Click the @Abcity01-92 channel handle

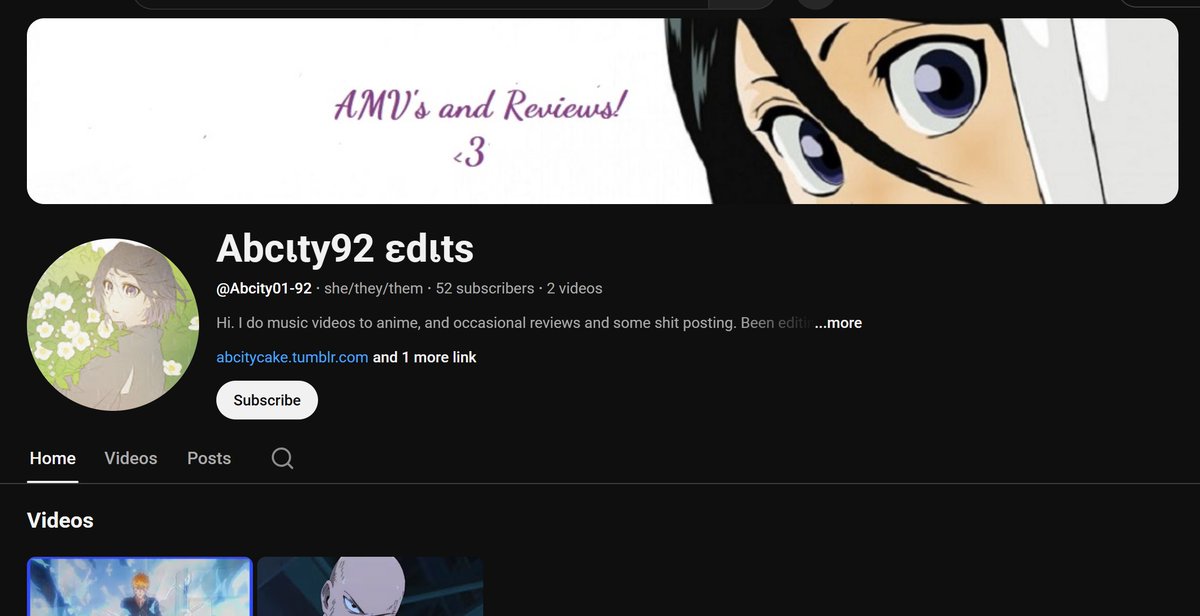[x=264, y=288]
